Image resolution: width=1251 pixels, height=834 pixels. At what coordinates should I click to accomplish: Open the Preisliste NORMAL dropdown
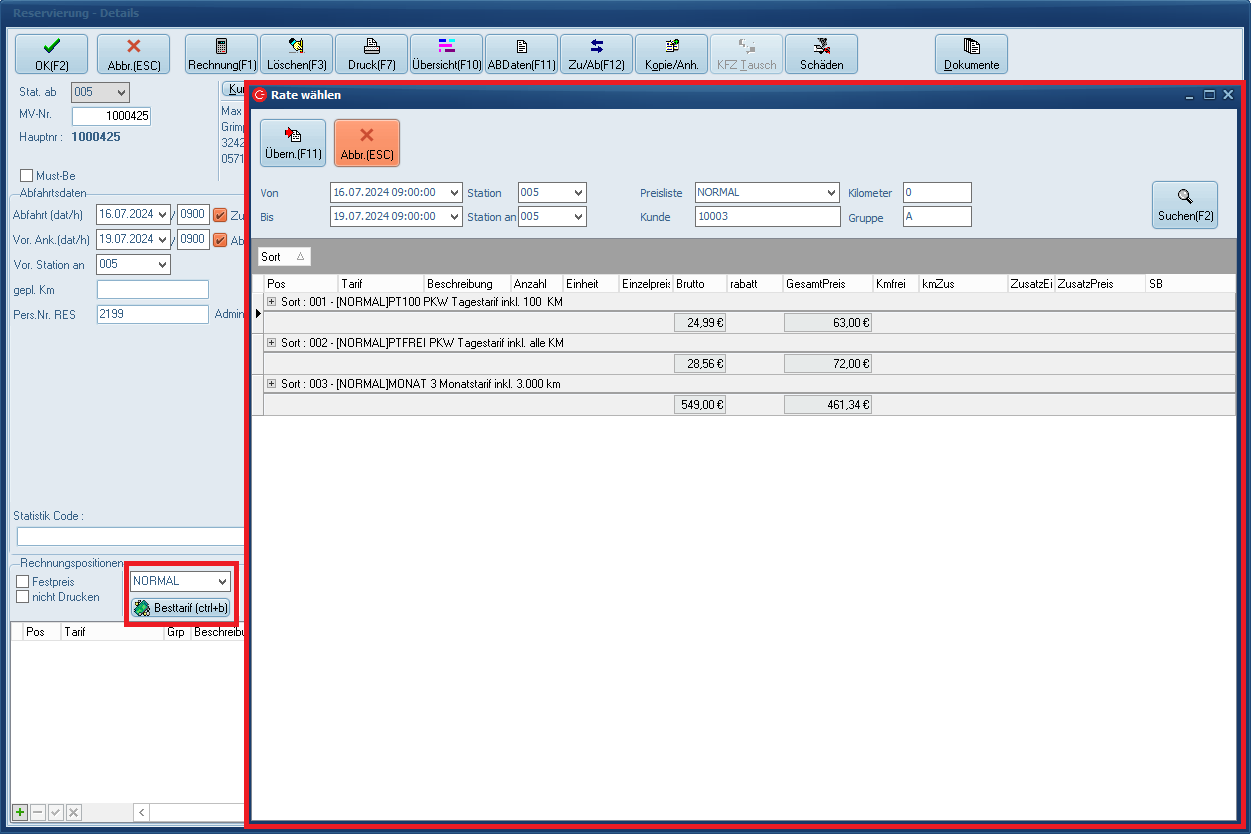831,192
